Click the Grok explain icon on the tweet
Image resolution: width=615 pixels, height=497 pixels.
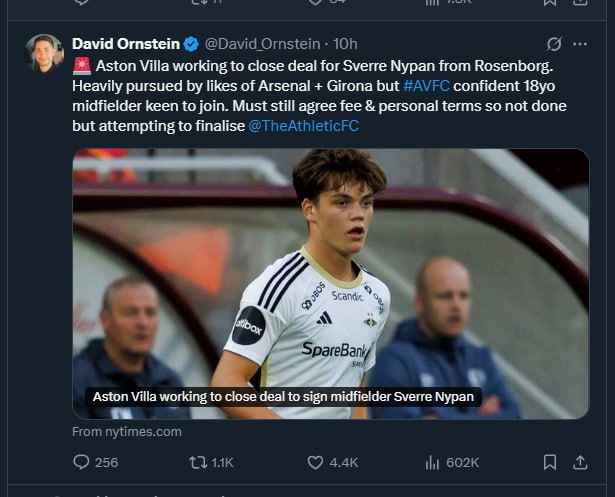tap(553, 44)
